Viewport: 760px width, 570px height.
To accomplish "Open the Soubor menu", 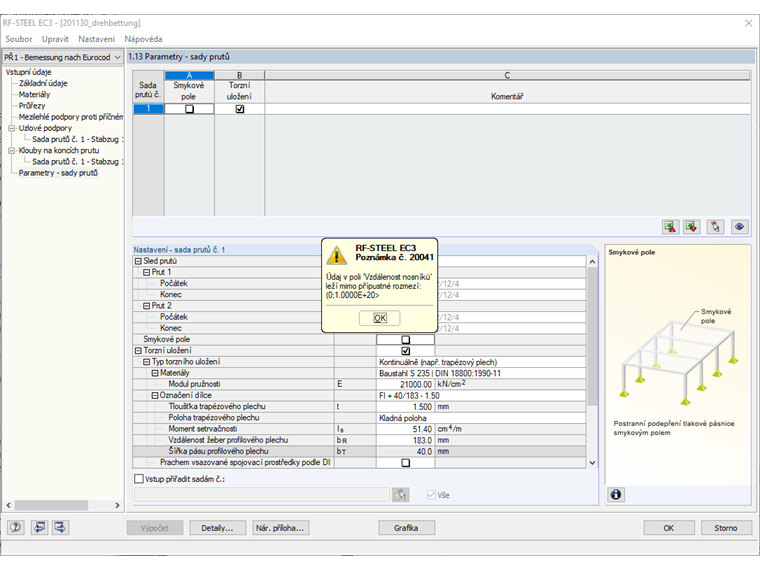I will tap(18, 39).
